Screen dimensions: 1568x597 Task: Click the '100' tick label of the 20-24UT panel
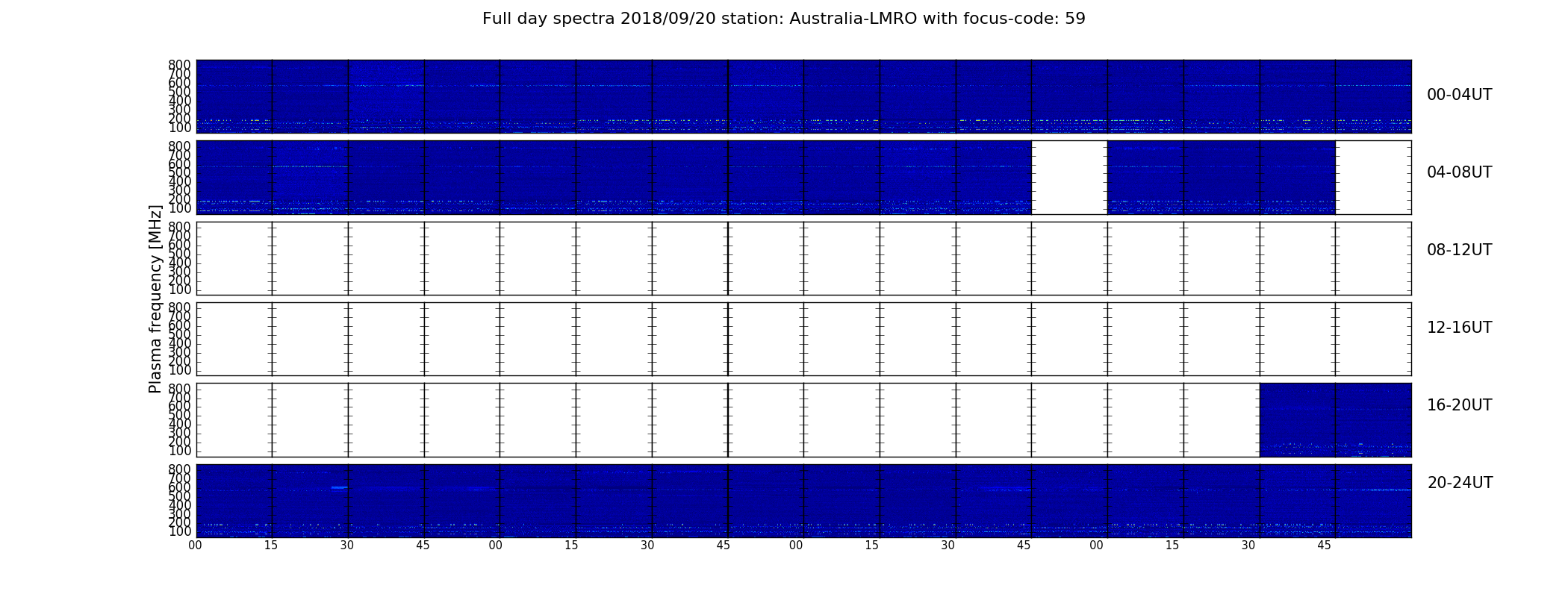tap(179, 531)
